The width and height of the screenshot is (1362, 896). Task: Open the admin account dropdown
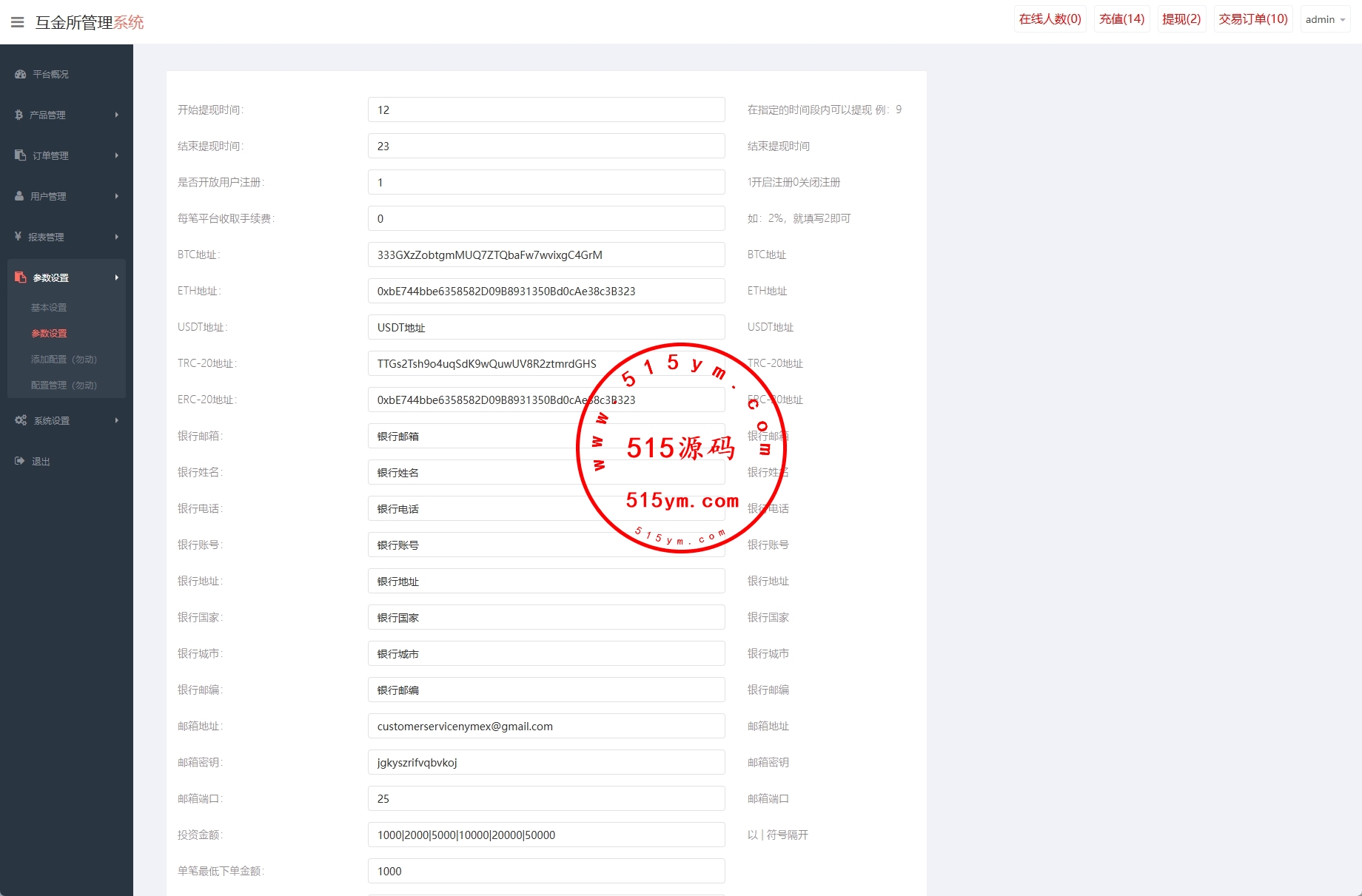1325,19
